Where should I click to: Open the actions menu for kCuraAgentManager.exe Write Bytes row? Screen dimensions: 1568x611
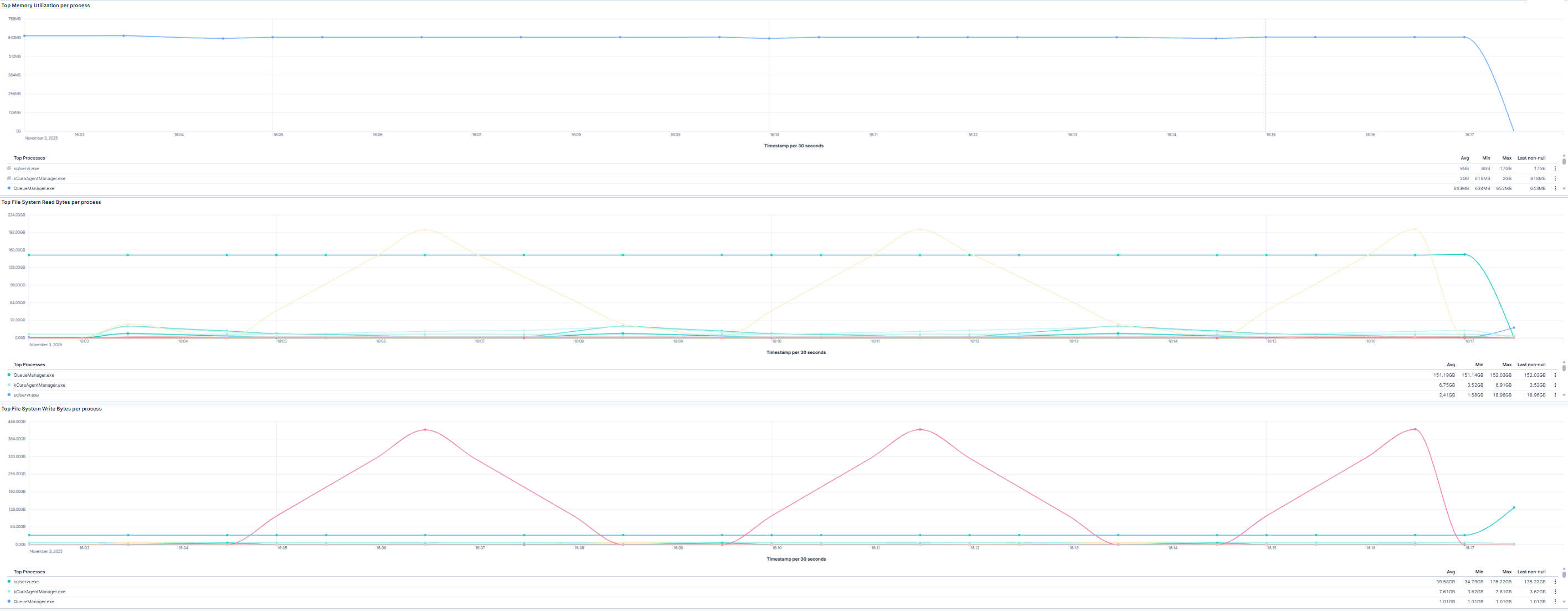pos(1555,591)
